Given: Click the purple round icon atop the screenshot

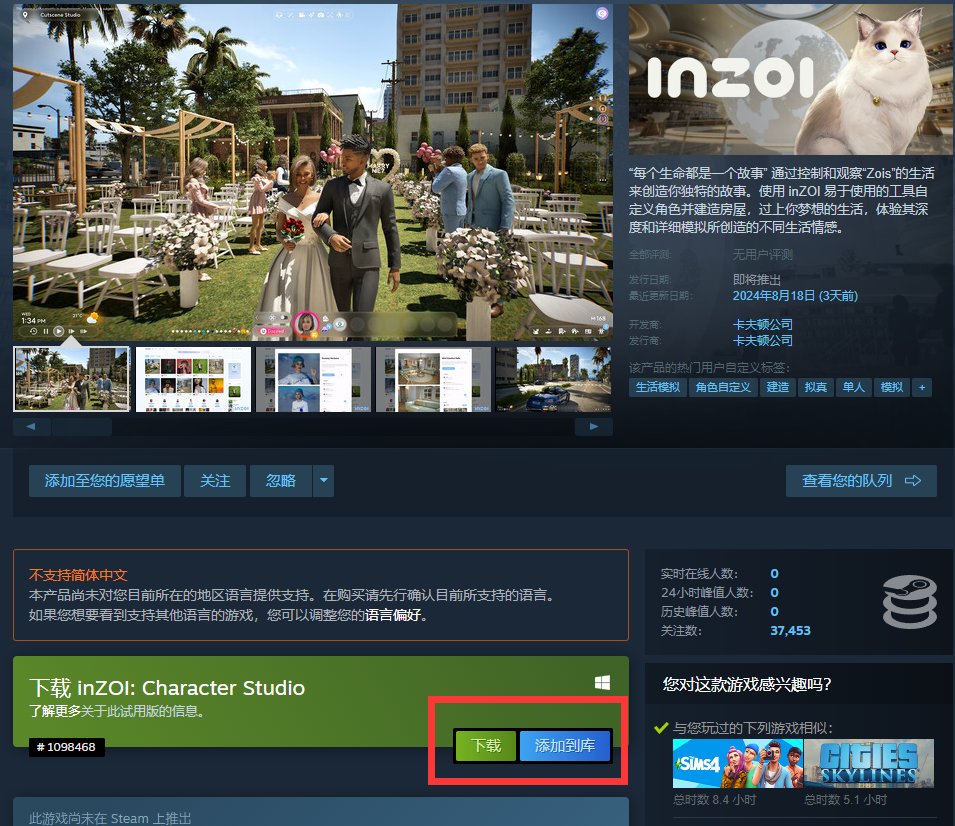Looking at the screenshot, I should tap(602, 13).
